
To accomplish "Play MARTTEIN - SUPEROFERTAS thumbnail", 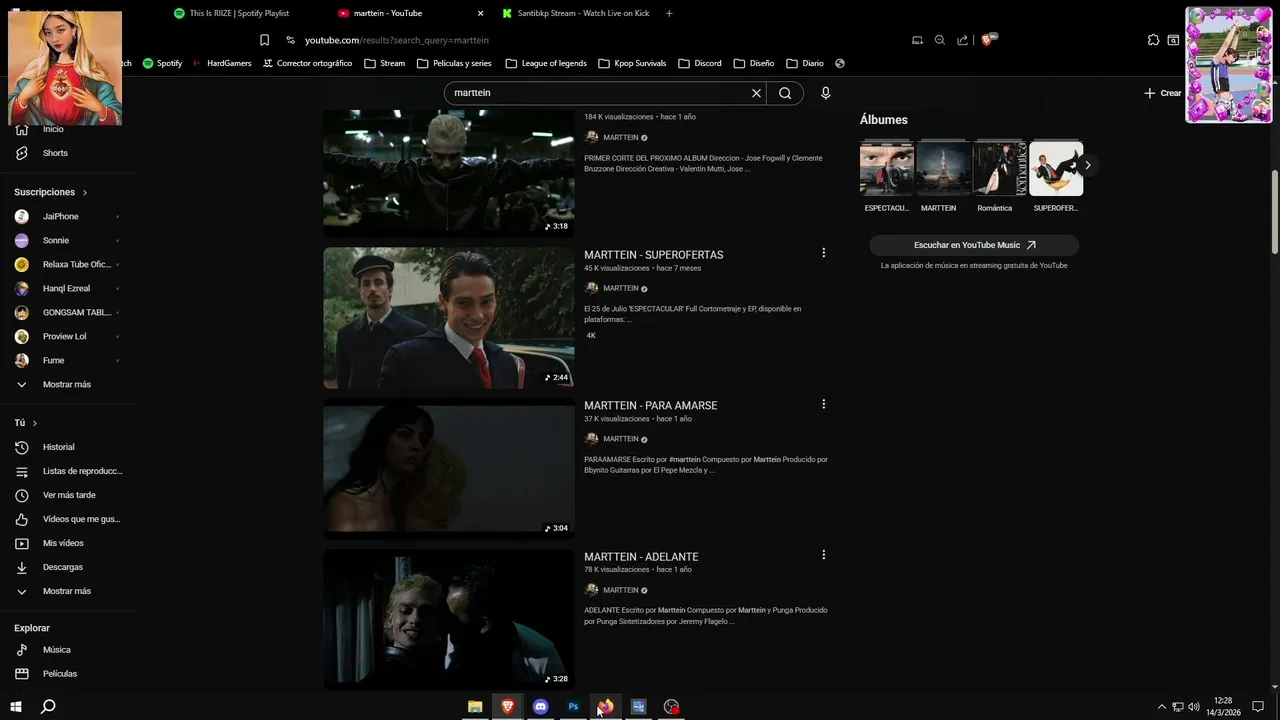I will (x=449, y=318).
